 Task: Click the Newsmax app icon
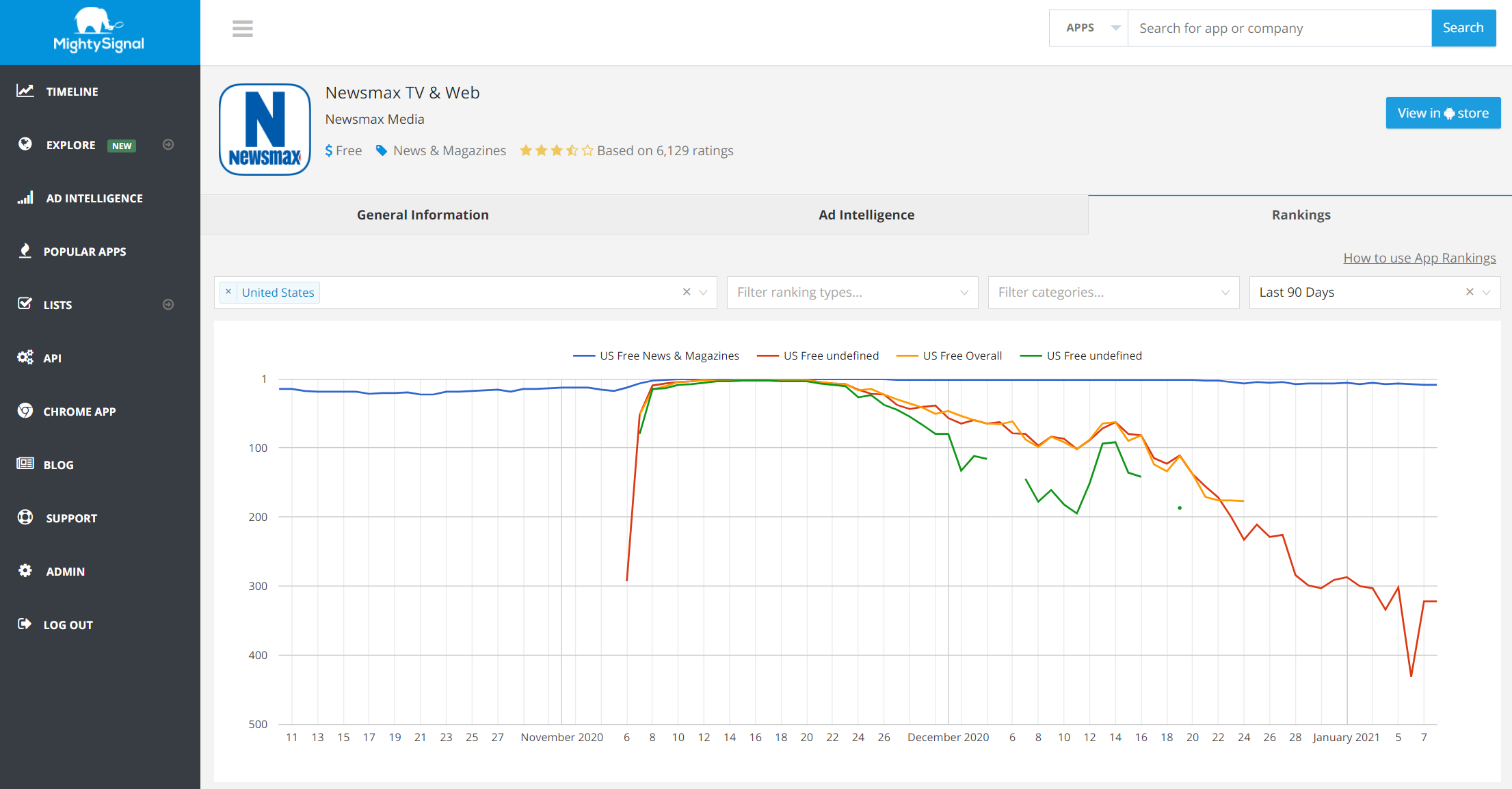click(265, 129)
